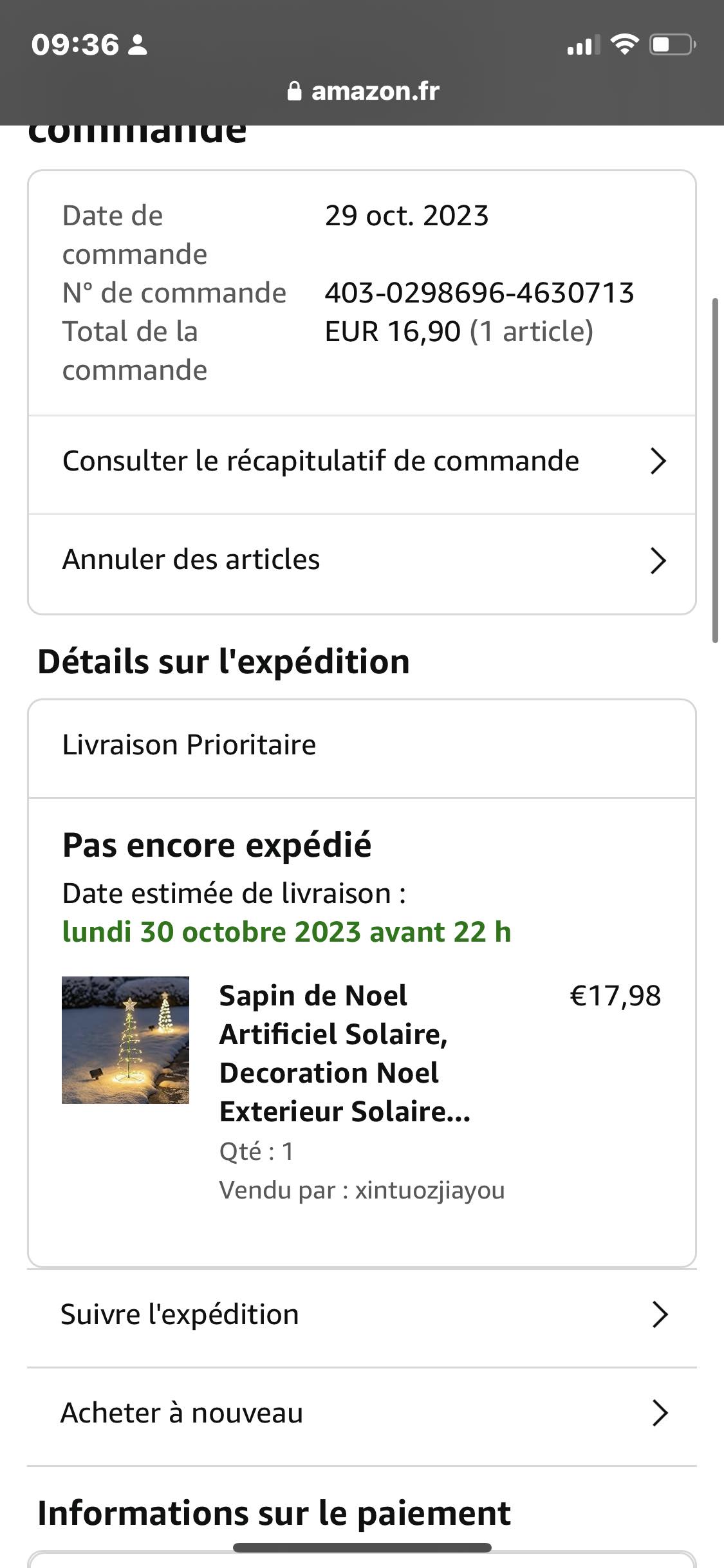Viewport: 724px width, 1568px height.
Task: Open Consulter le récapitulatif de commande
Action: click(320, 462)
